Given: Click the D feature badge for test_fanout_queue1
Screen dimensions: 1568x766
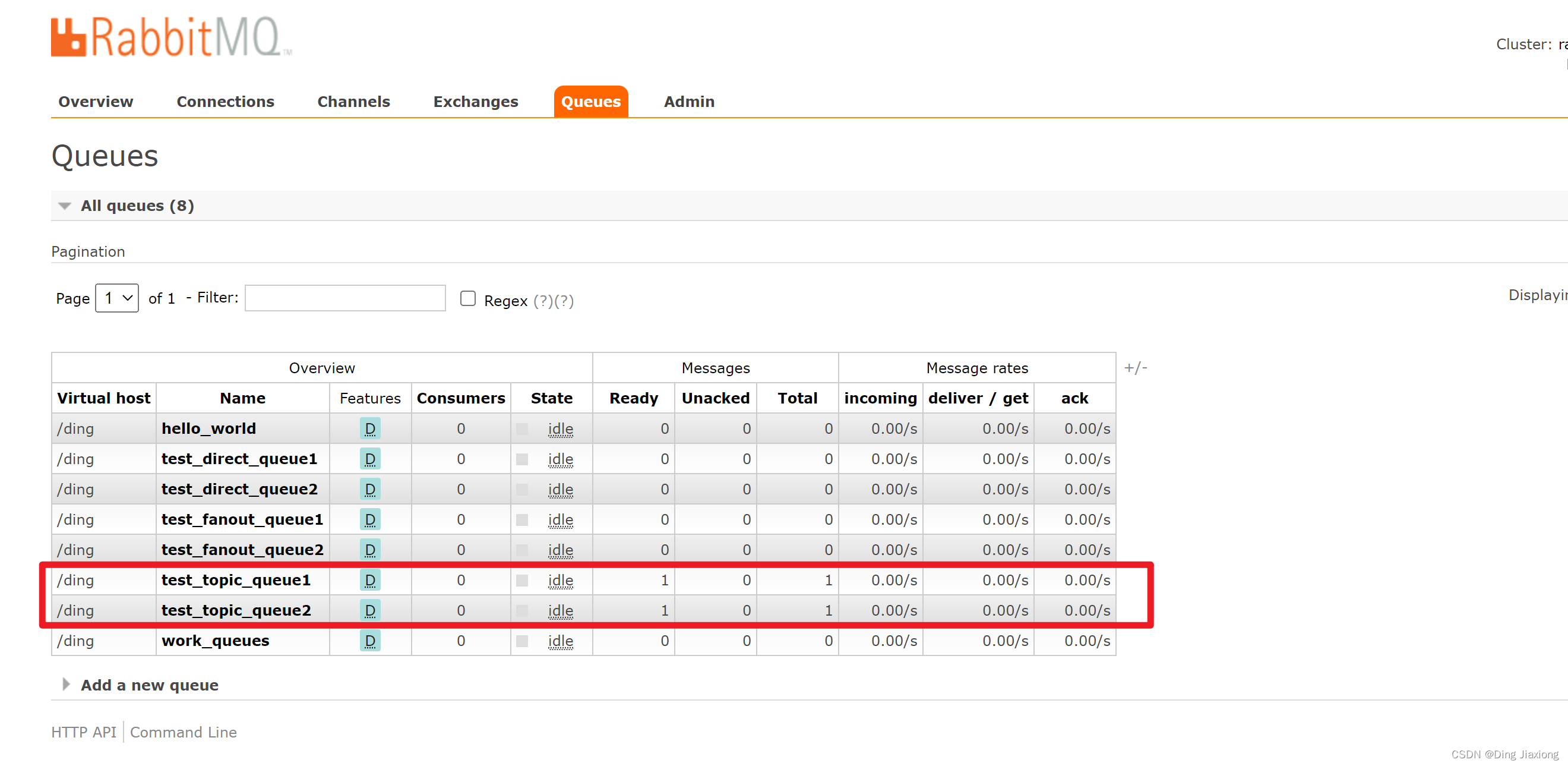Looking at the screenshot, I should pyautogui.click(x=370, y=520).
